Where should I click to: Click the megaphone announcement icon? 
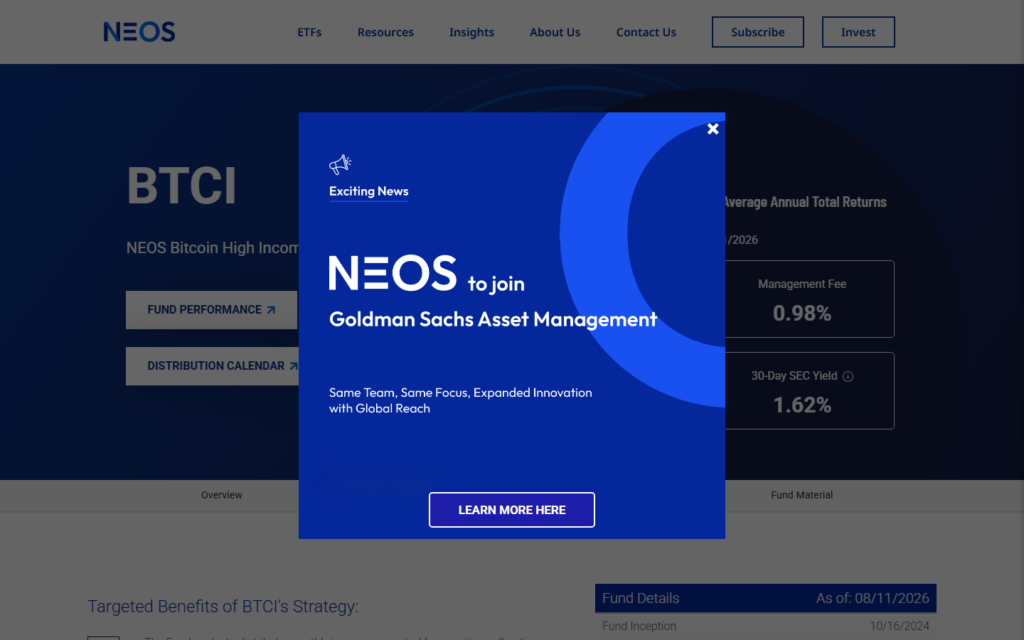pos(340,165)
